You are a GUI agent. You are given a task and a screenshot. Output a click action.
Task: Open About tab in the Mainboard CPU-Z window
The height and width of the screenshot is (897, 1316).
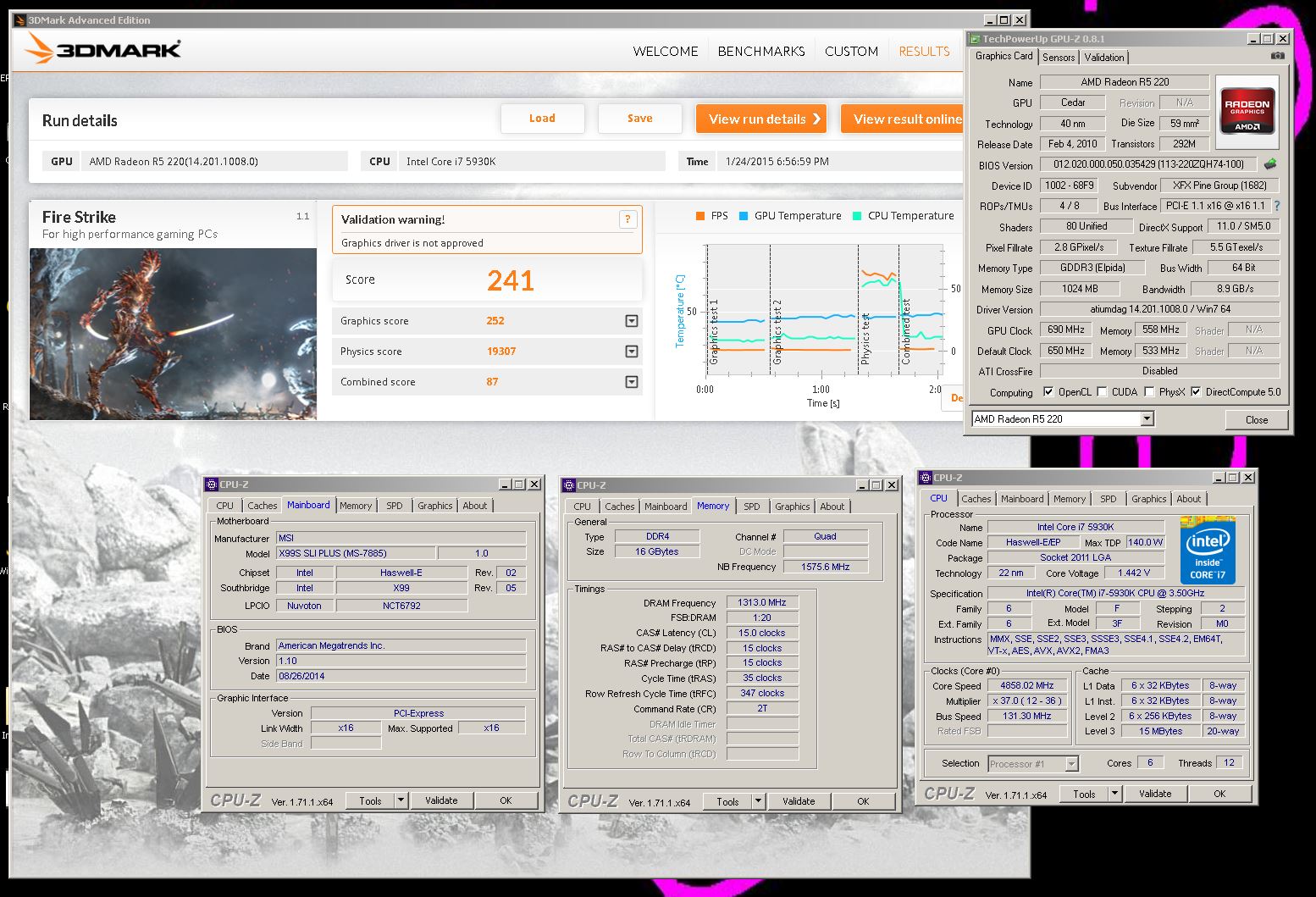pos(474,506)
